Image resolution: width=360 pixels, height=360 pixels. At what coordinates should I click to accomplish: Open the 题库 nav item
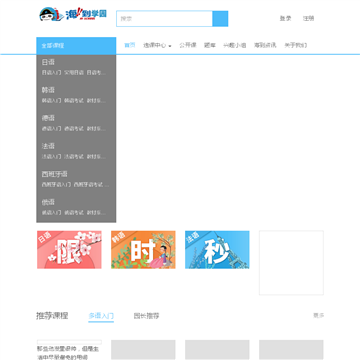coord(210,45)
